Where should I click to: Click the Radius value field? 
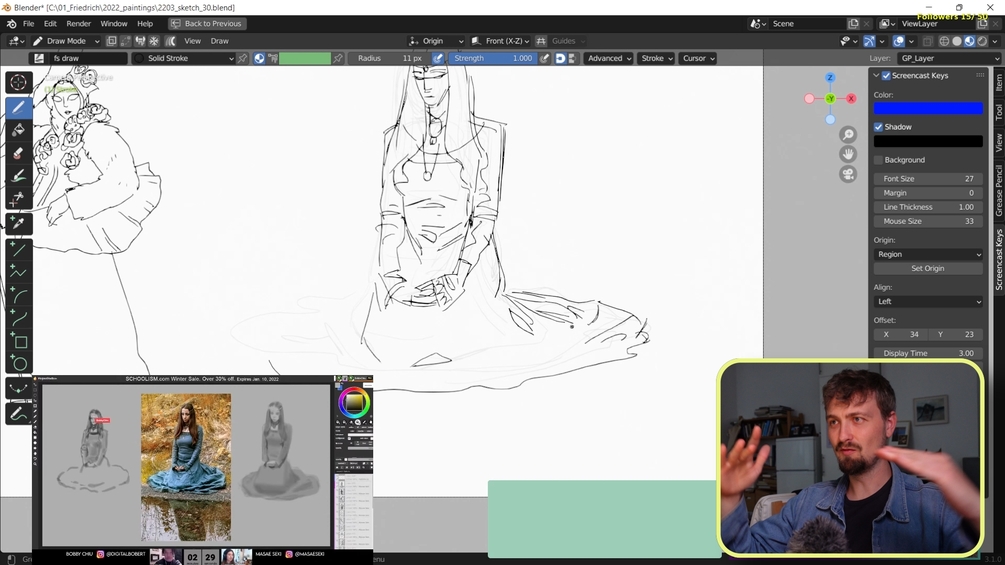coord(389,58)
